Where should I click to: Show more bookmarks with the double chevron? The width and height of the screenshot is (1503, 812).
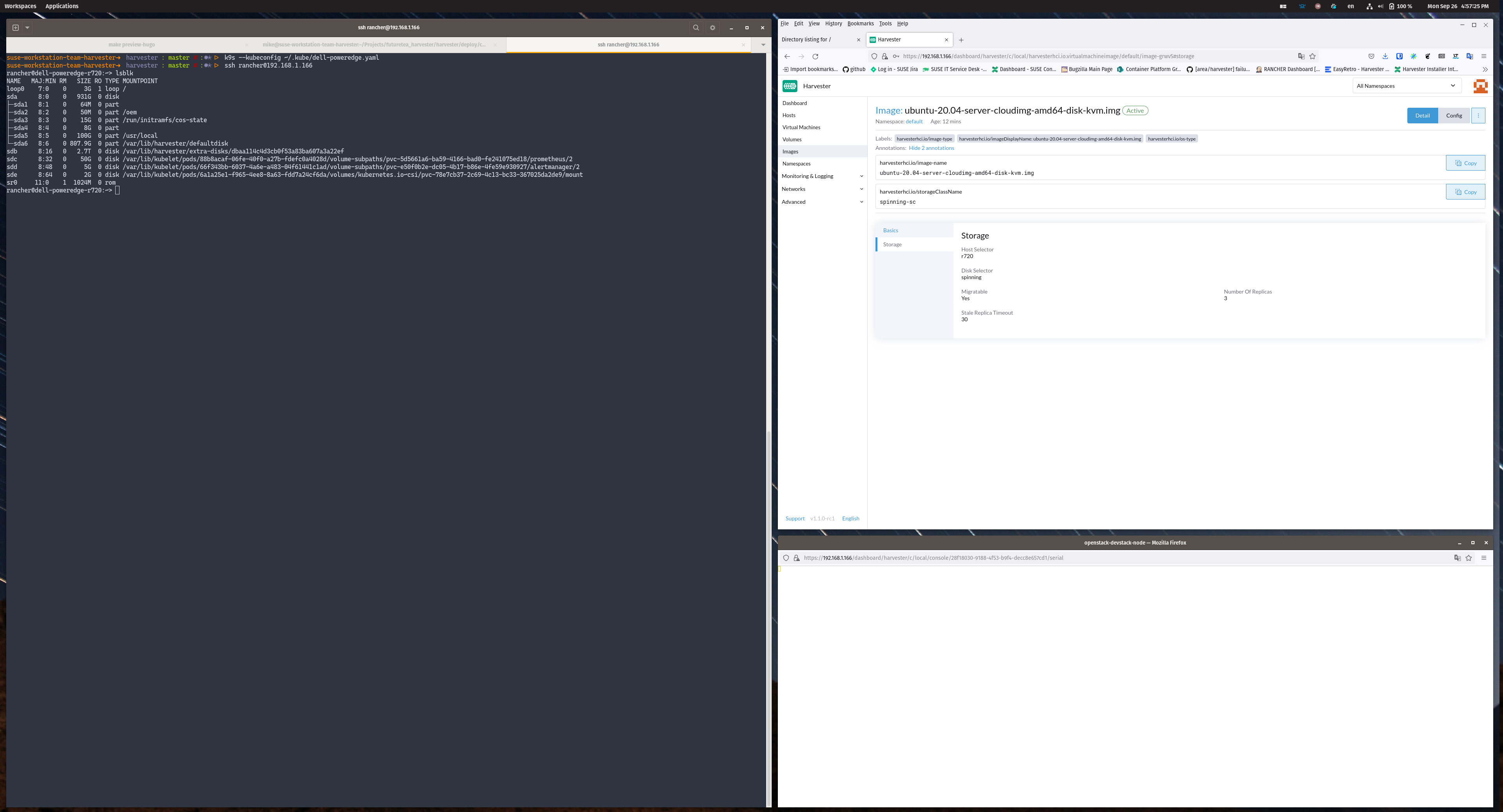coord(1485,69)
